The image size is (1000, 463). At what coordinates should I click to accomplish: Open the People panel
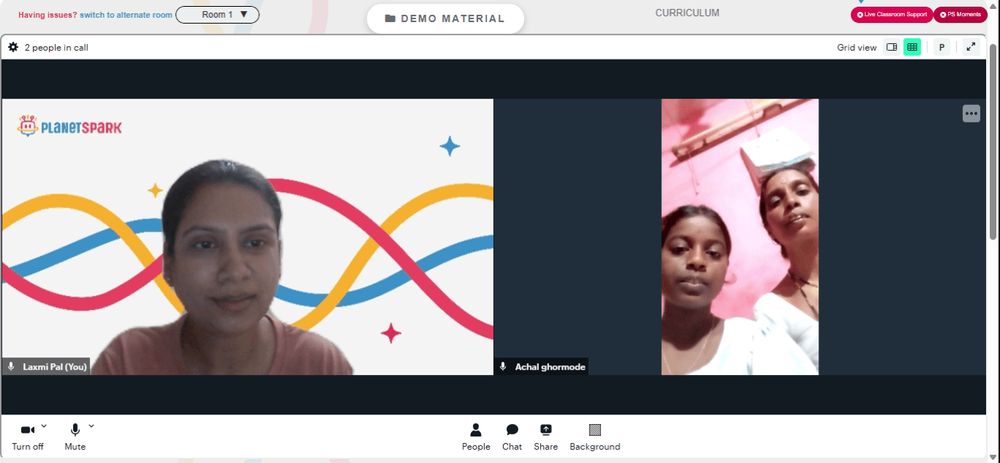476,437
